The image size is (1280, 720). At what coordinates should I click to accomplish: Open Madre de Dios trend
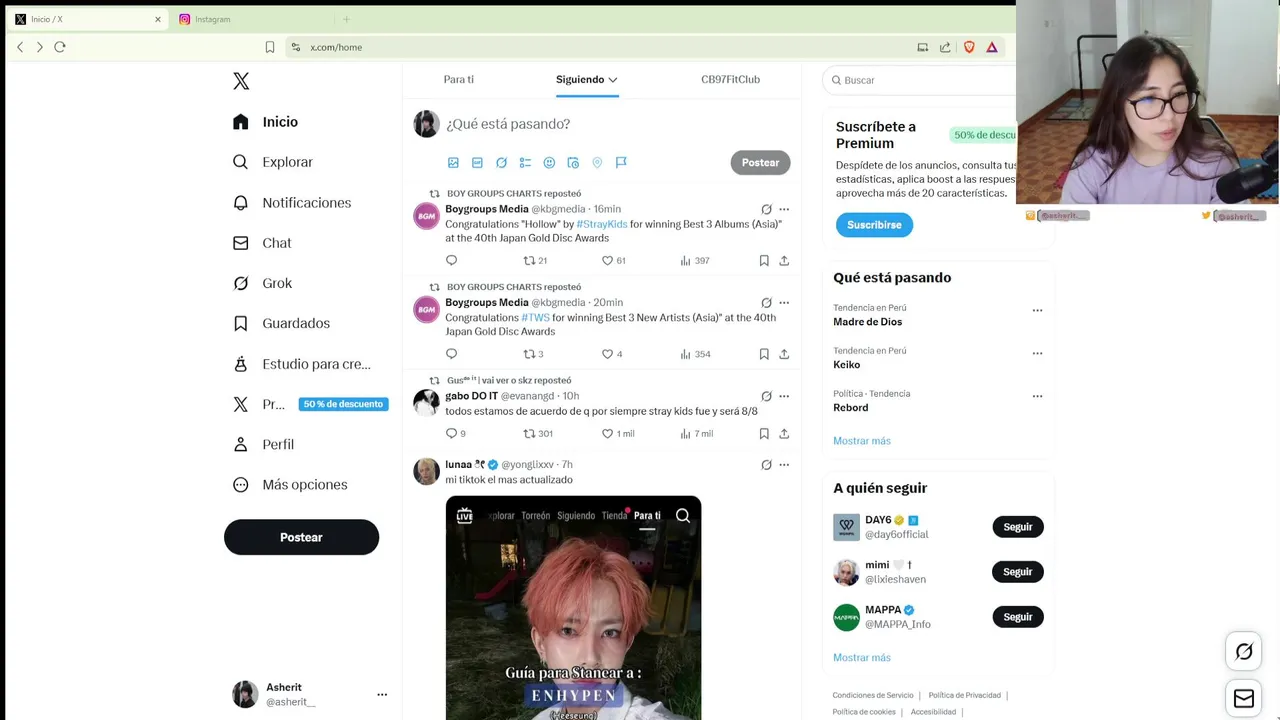click(x=868, y=322)
